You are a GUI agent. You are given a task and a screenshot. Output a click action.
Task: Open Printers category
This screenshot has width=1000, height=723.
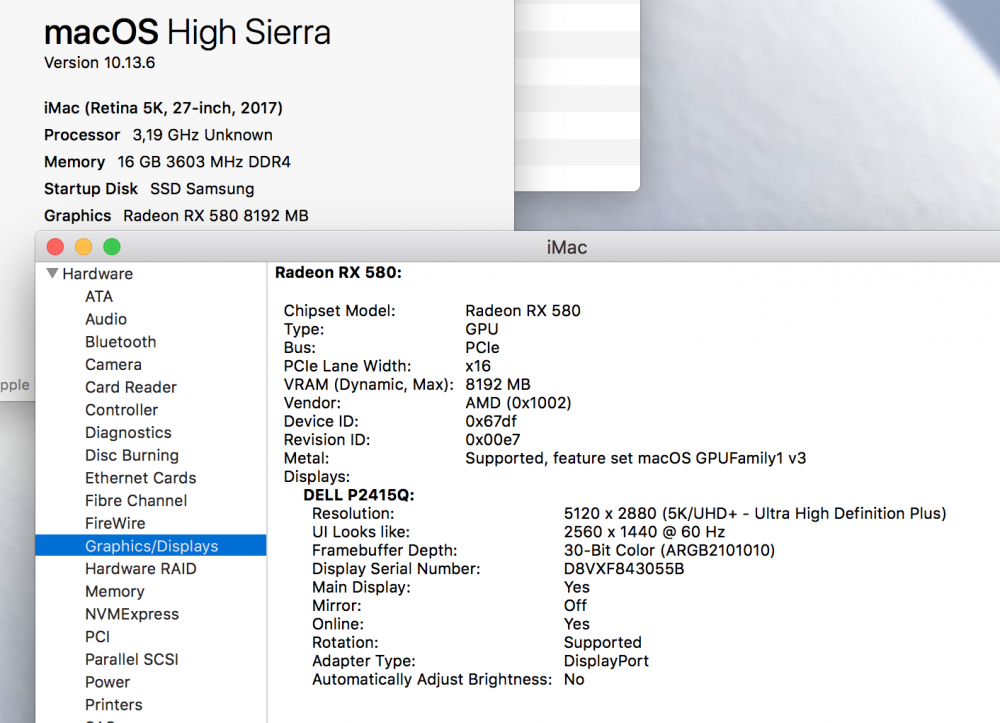[x=114, y=705]
